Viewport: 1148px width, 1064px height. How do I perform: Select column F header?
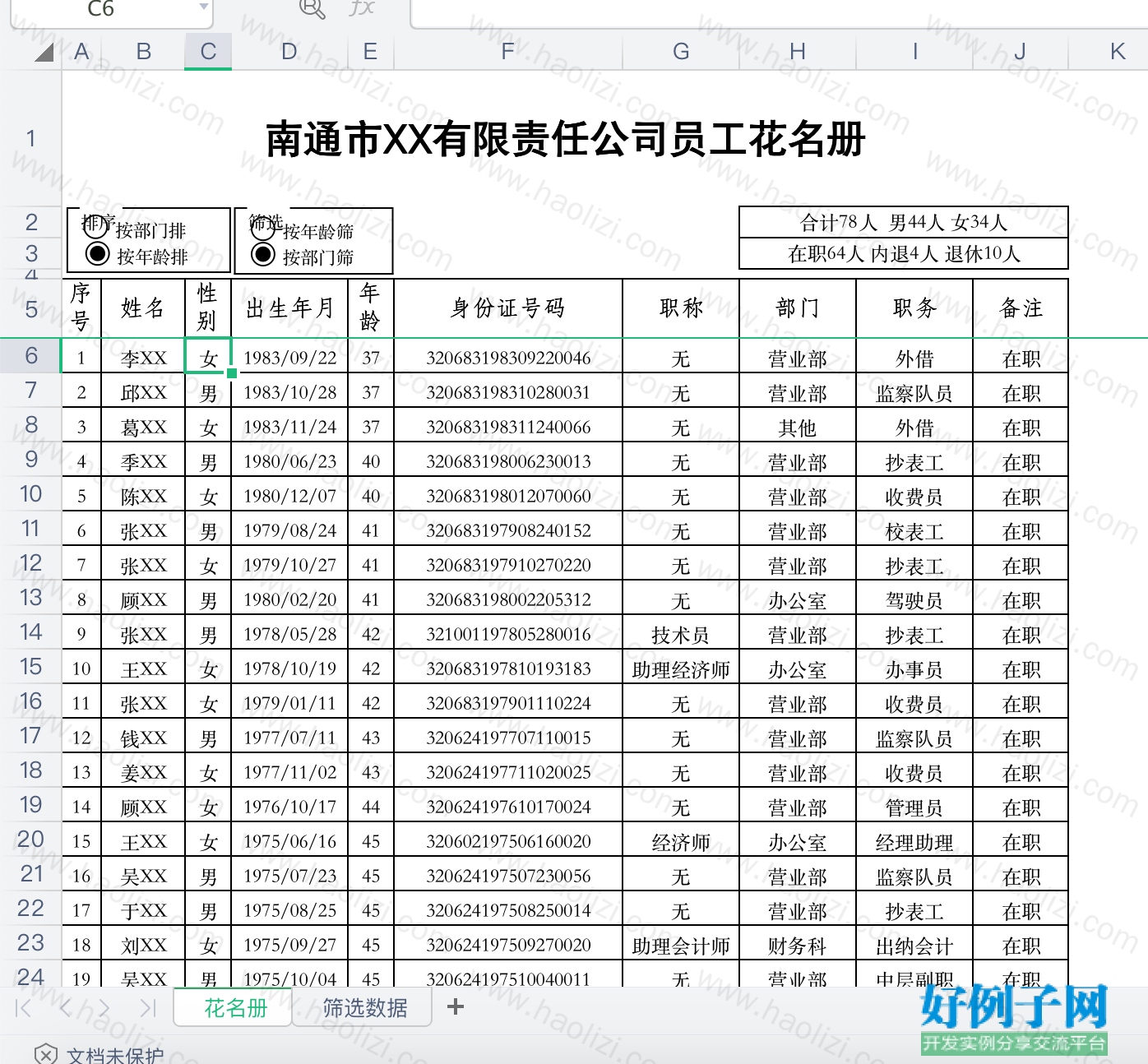click(508, 52)
